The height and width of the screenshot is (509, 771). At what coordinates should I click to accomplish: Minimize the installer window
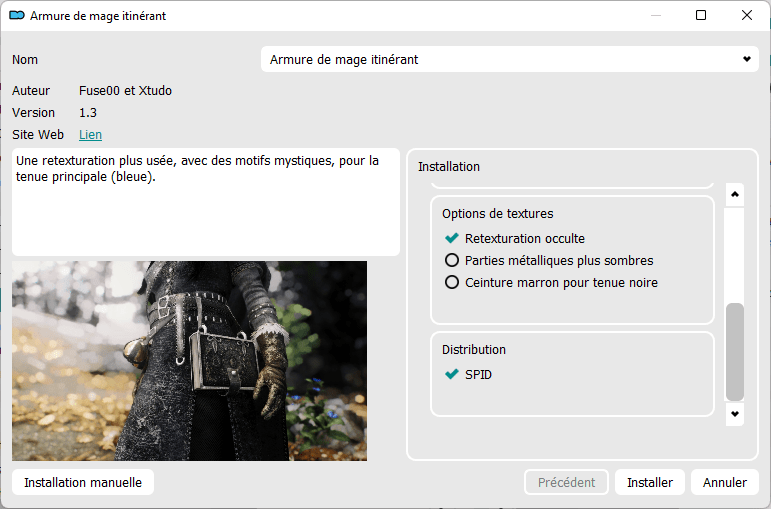[x=655, y=16]
